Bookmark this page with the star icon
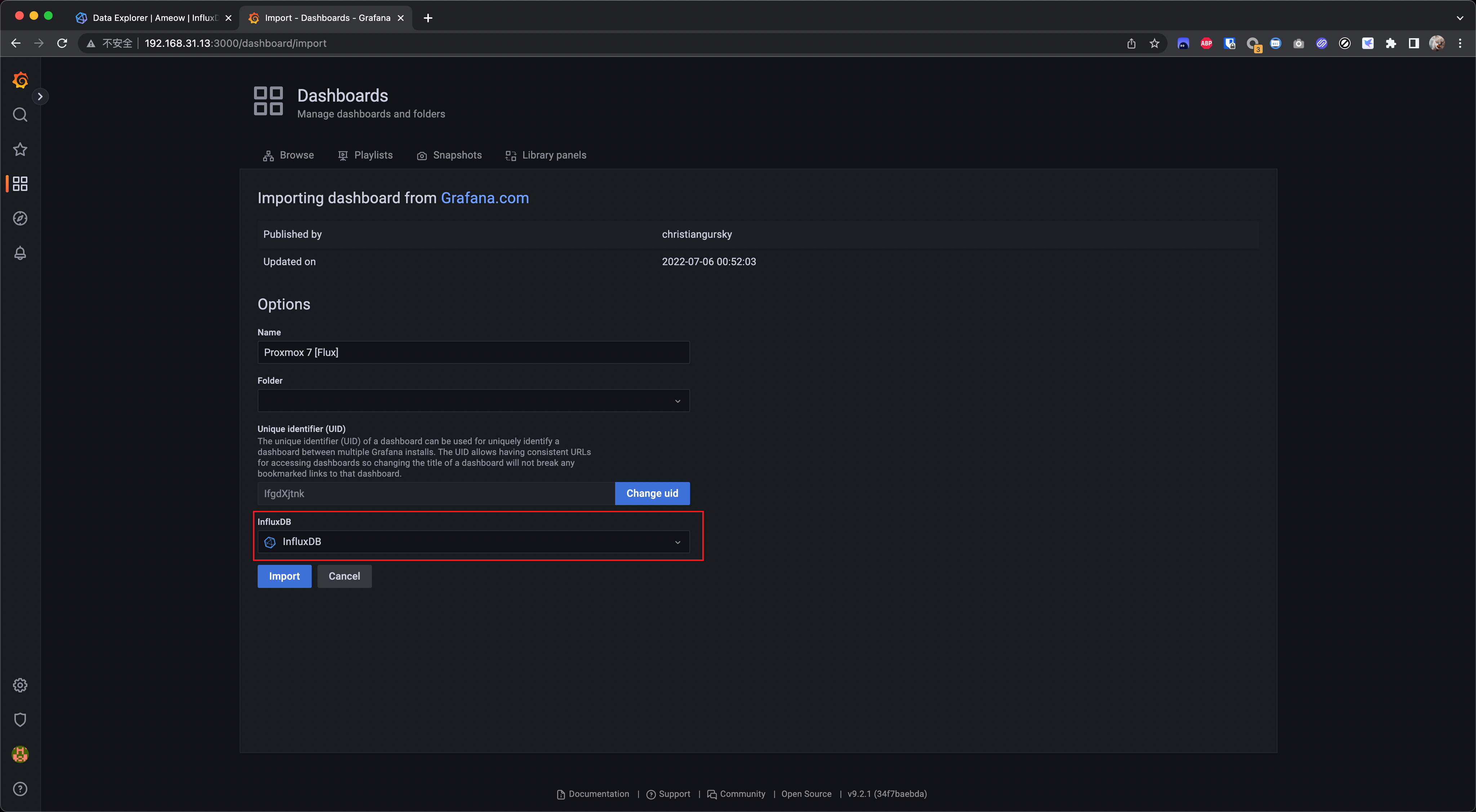Viewport: 1476px width, 812px height. [1154, 44]
